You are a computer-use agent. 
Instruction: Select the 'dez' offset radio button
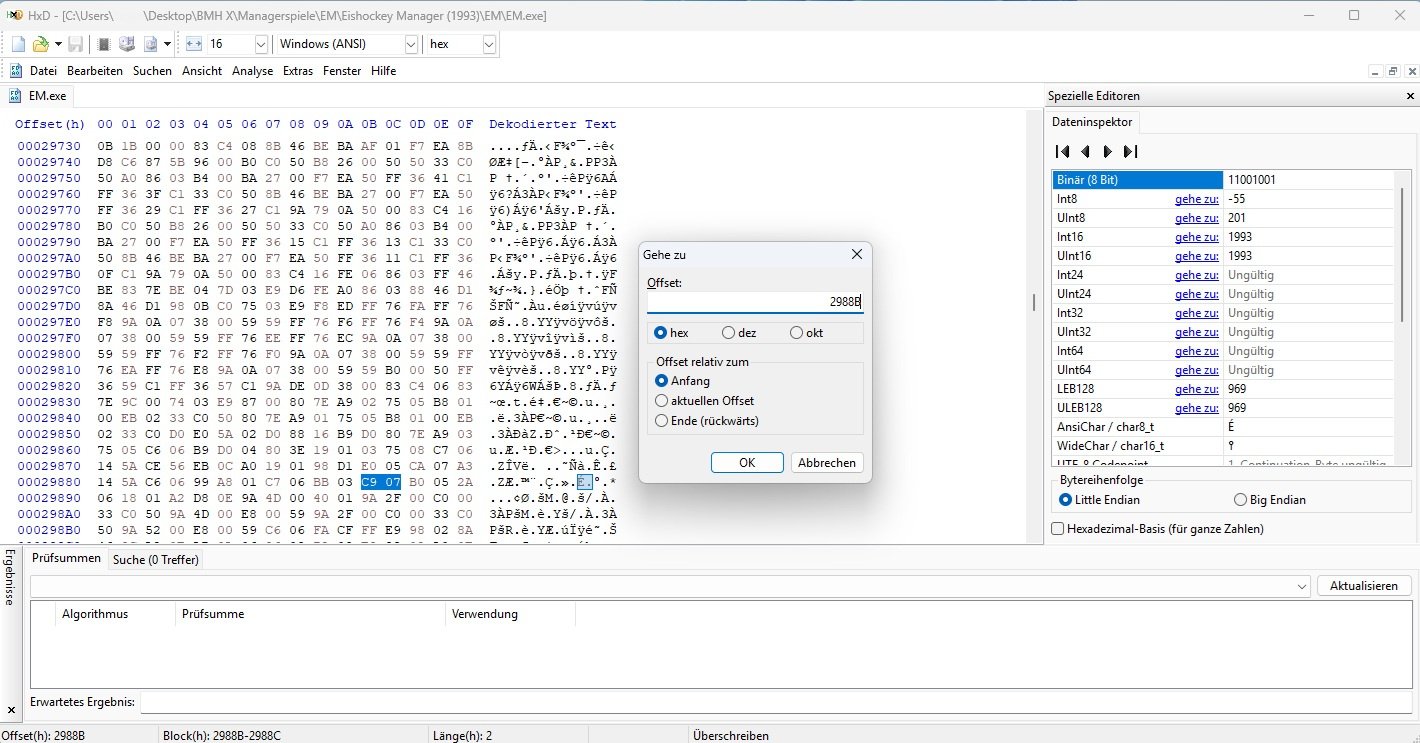(728, 333)
